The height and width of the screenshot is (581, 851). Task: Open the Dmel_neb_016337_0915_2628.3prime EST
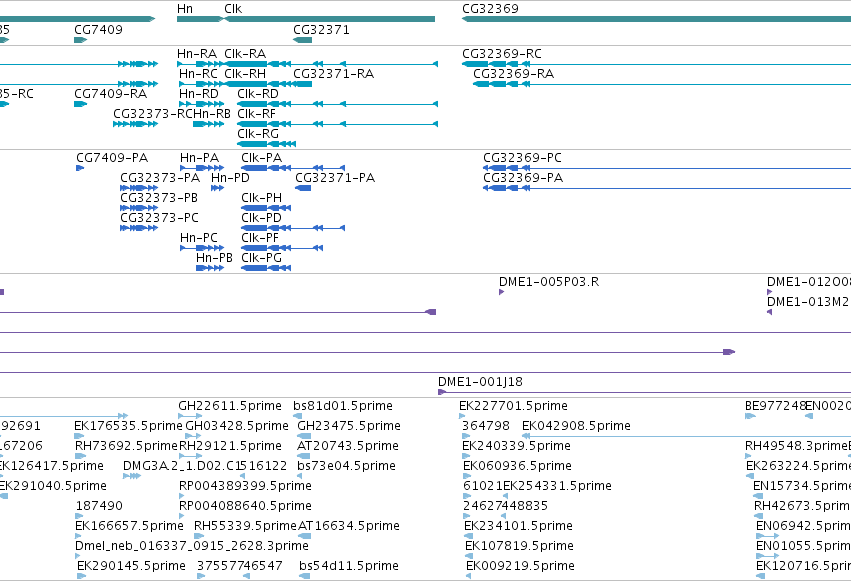(192, 546)
